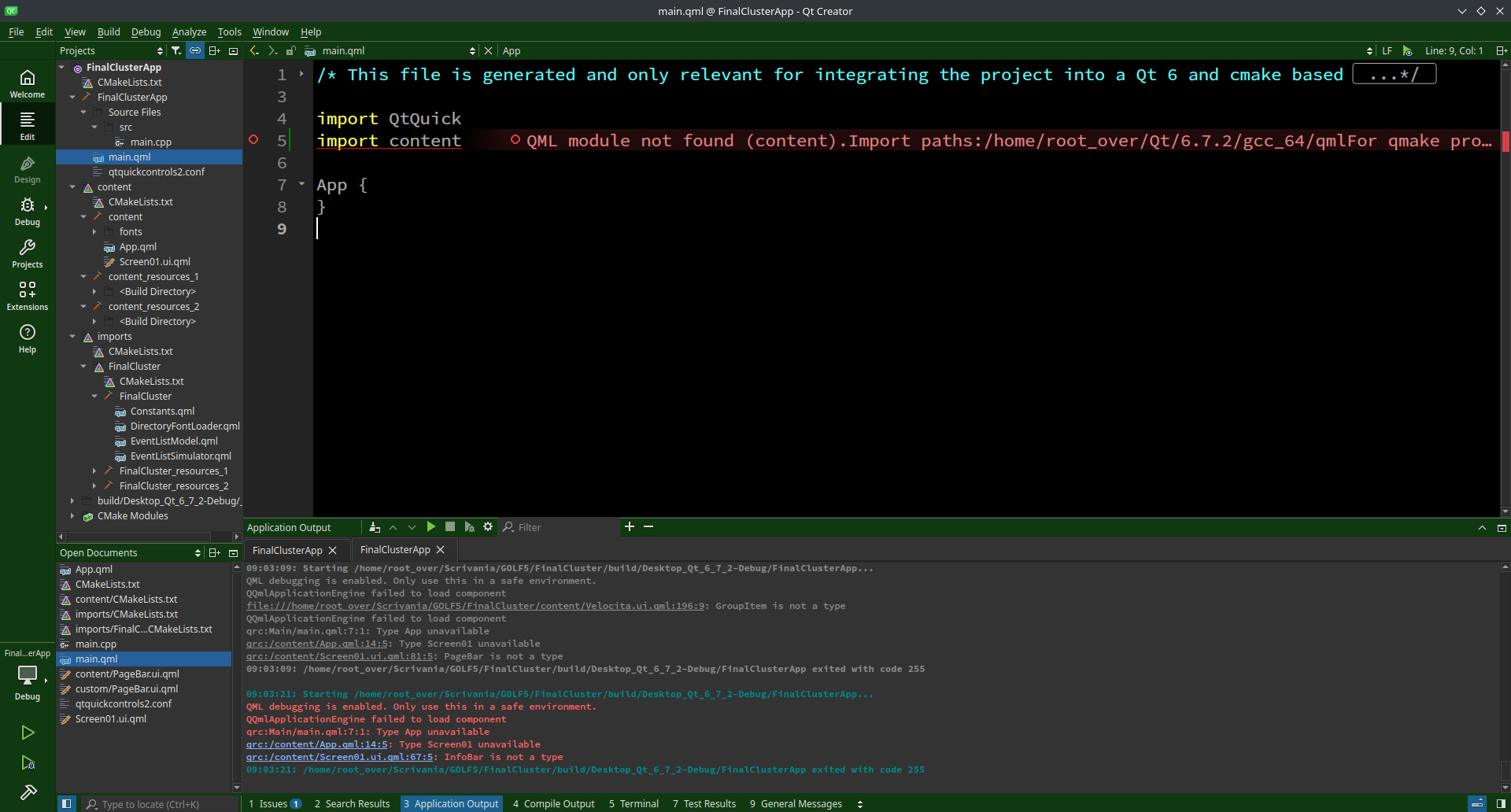Toggle the left sidebar visibility

click(67, 803)
